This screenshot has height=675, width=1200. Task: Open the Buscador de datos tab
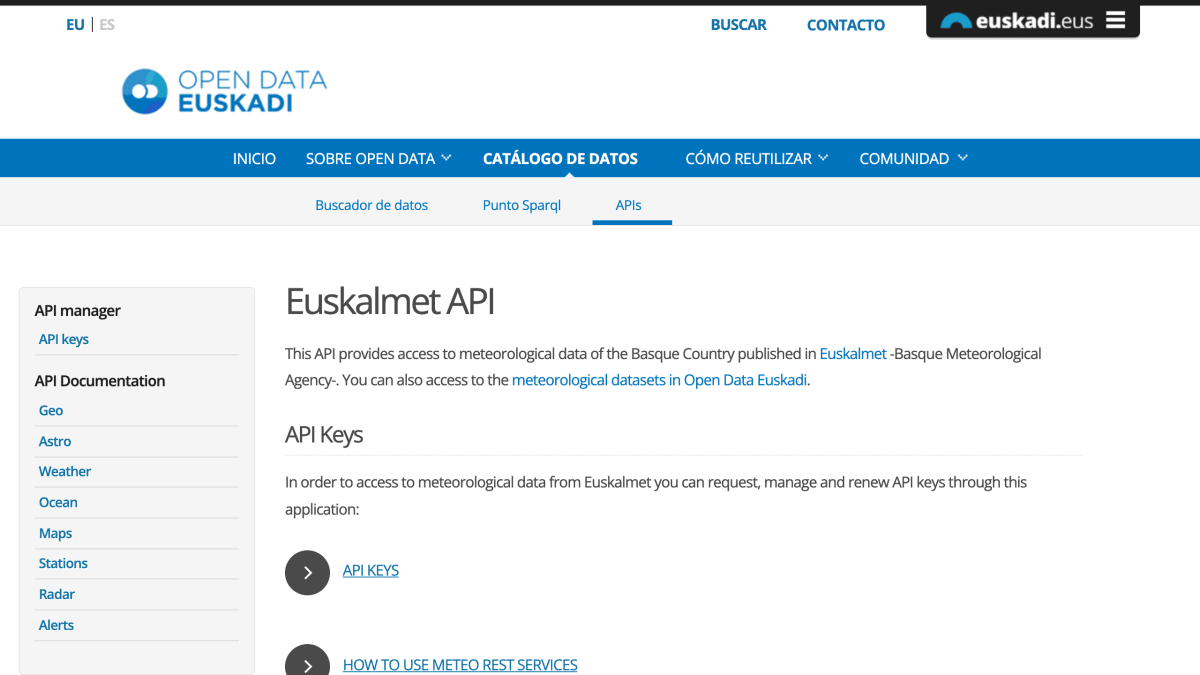click(372, 205)
